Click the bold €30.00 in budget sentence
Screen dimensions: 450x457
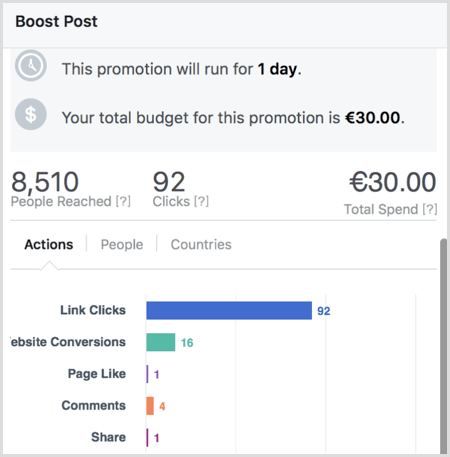pos(373,118)
